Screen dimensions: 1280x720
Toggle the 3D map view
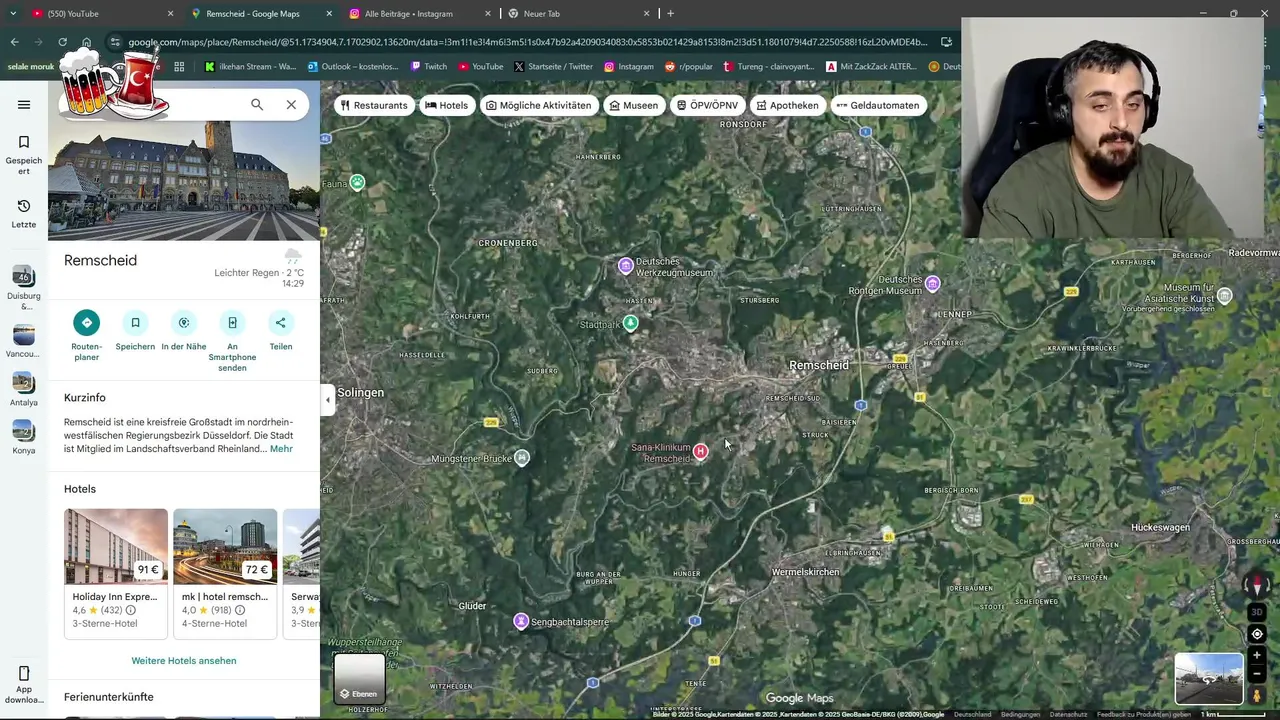click(x=1258, y=612)
